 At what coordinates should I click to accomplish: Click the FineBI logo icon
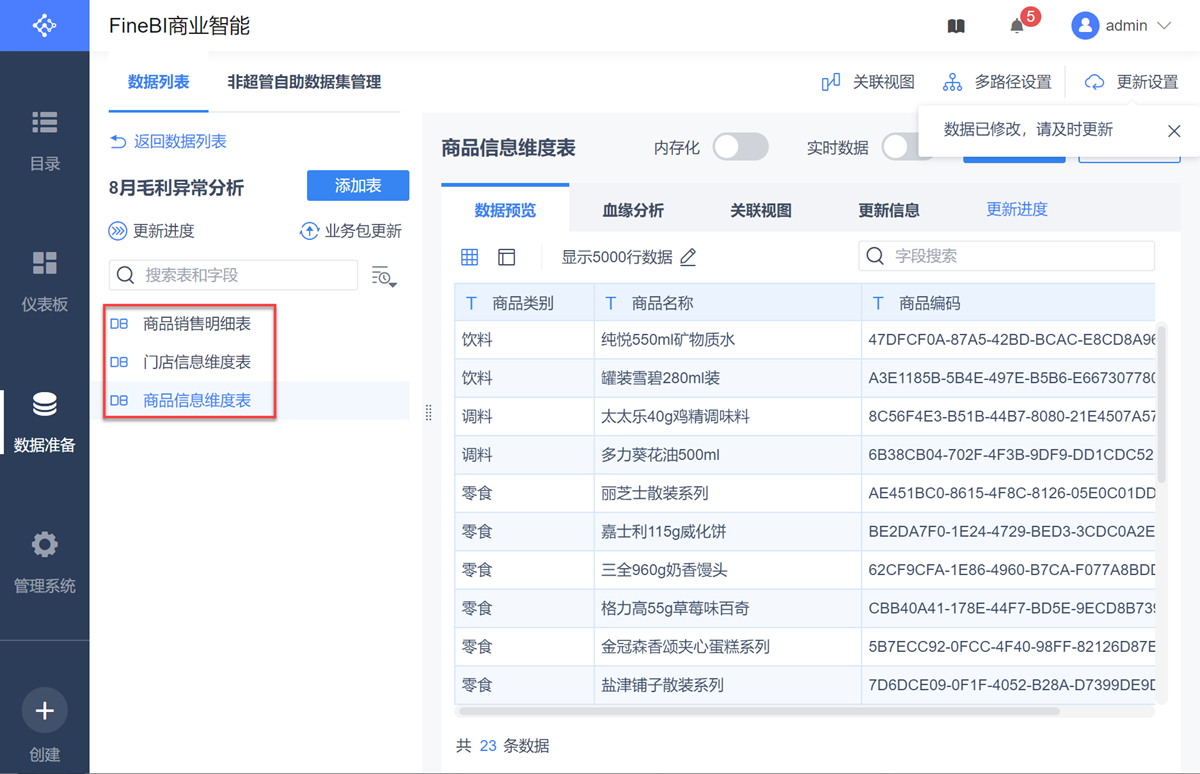pos(44,25)
